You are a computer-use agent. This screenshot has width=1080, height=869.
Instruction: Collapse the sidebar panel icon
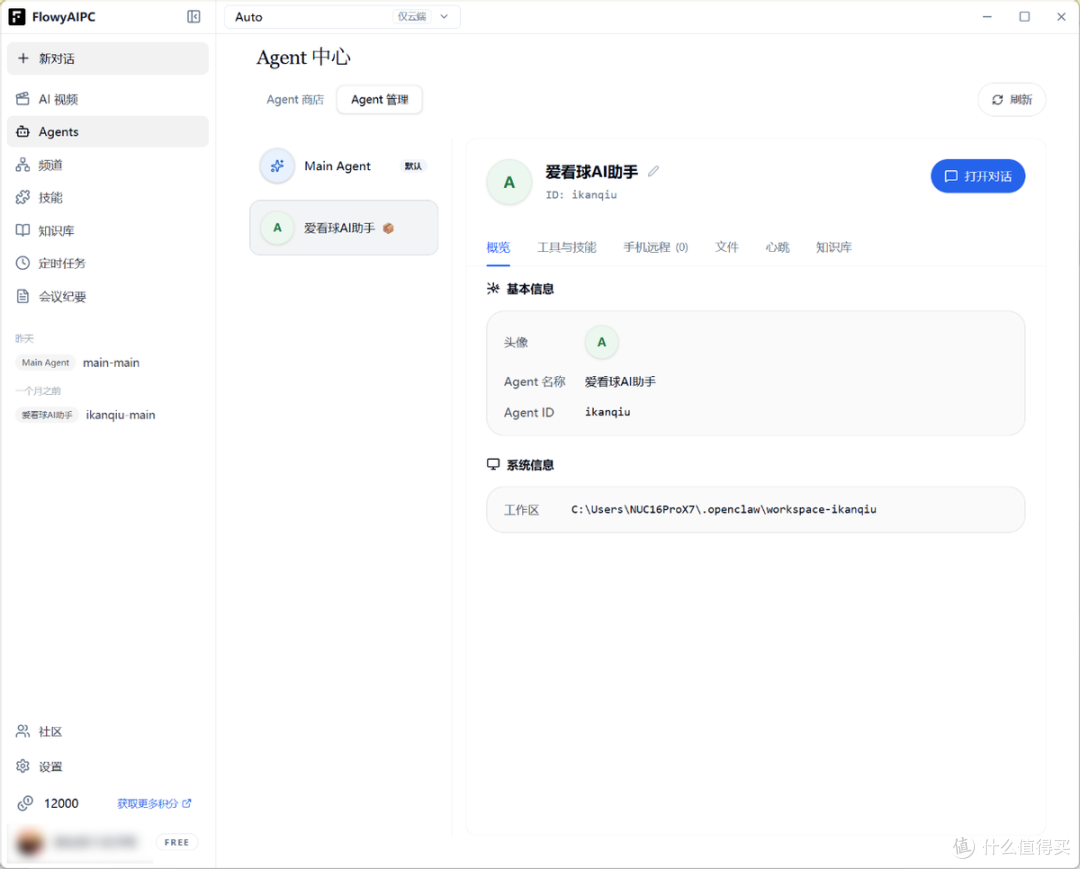(x=194, y=17)
